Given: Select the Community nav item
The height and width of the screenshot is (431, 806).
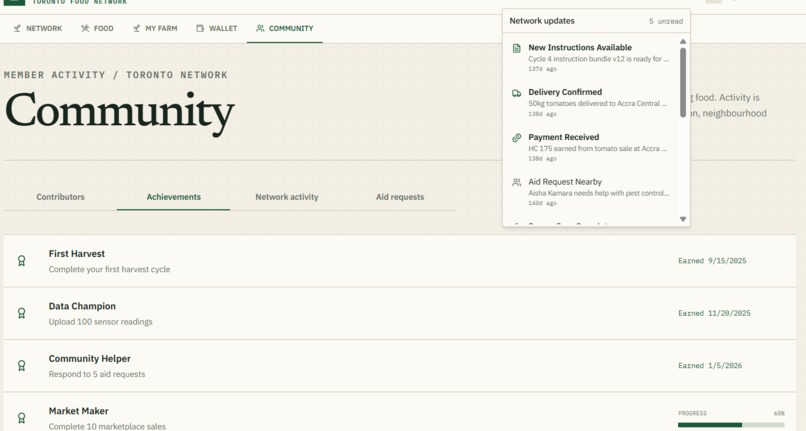Looking at the screenshot, I should click(x=285, y=28).
